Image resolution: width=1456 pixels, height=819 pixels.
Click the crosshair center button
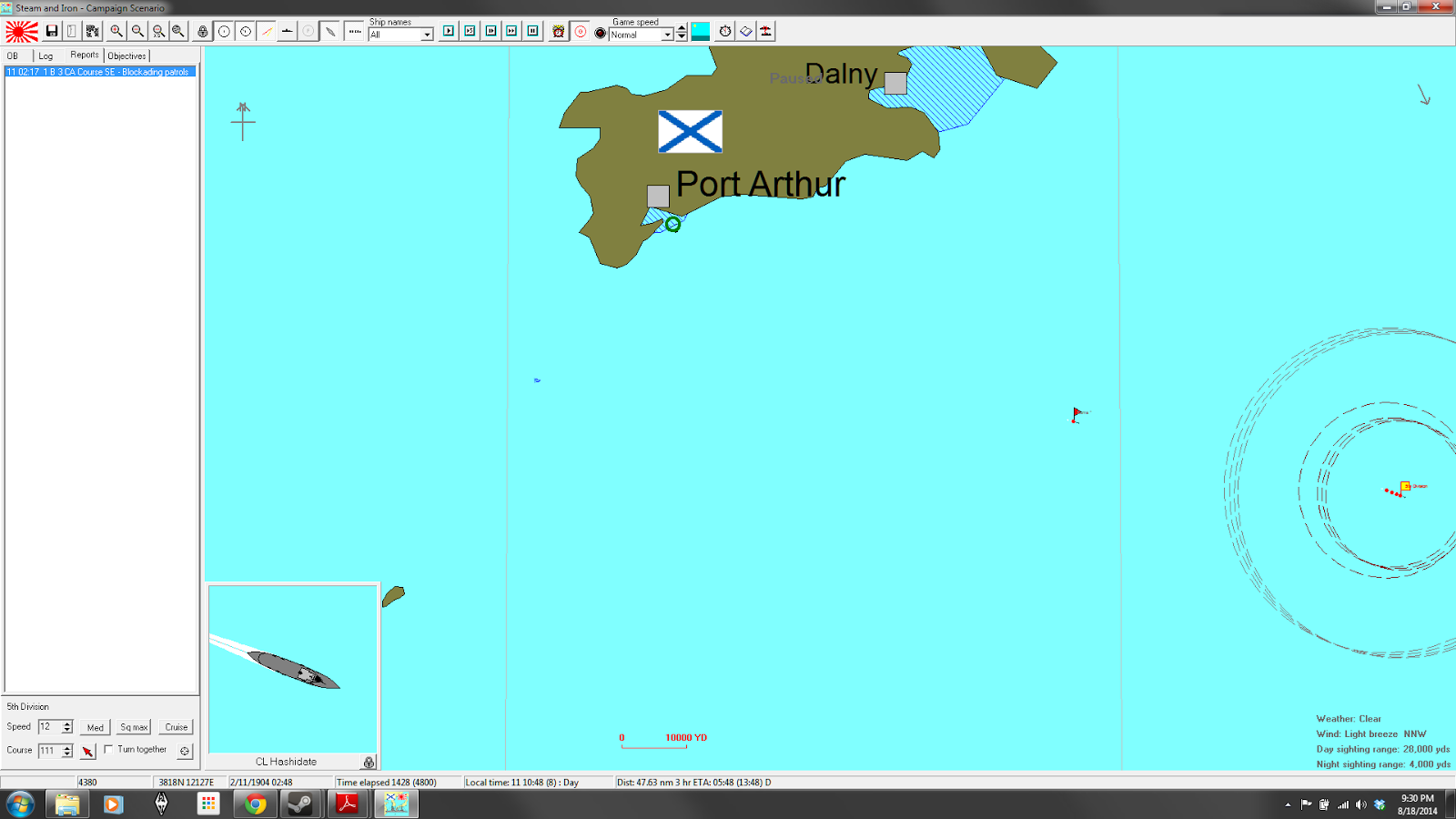pyautogui.click(x=185, y=751)
